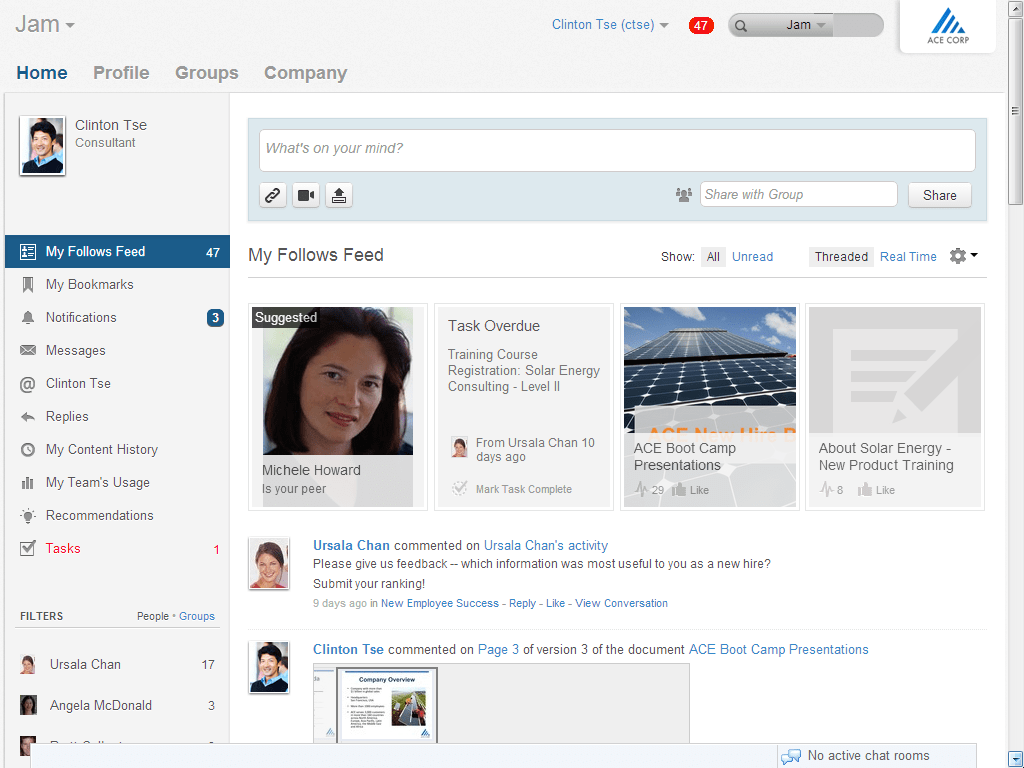Switch to the Groups tab
1024x768 pixels.
(x=206, y=73)
